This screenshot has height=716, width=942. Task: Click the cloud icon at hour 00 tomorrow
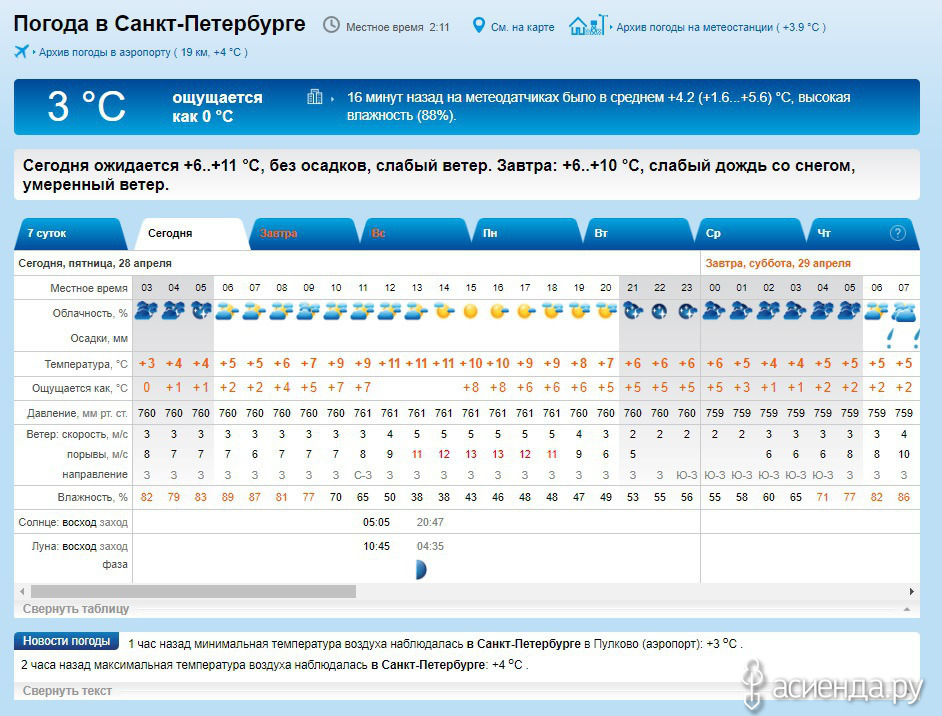click(714, 311)
